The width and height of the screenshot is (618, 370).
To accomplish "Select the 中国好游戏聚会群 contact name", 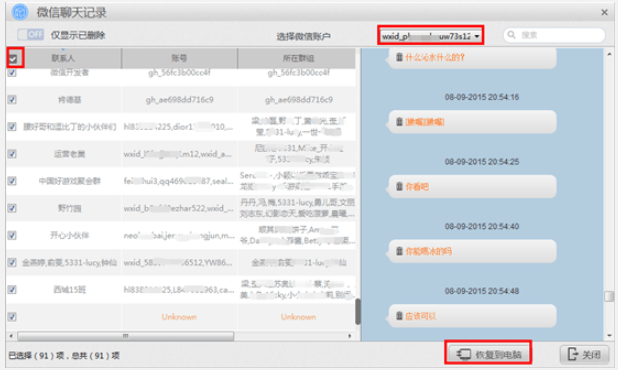I will 70,181.
